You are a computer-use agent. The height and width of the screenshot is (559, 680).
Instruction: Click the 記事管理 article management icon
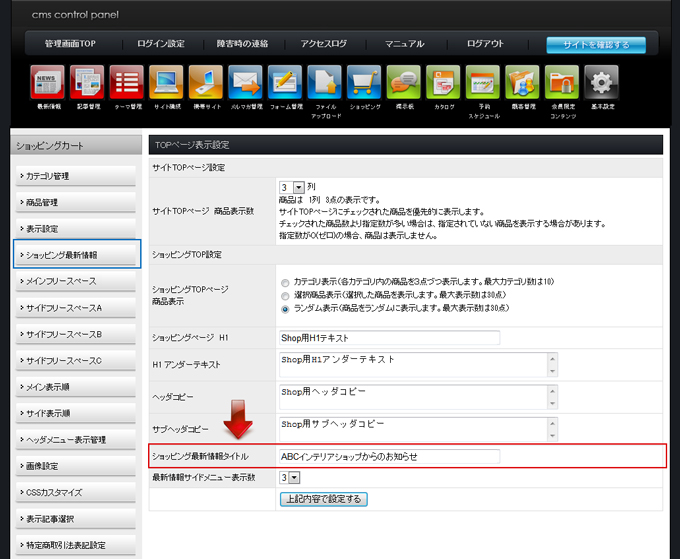tap(88, 82)
